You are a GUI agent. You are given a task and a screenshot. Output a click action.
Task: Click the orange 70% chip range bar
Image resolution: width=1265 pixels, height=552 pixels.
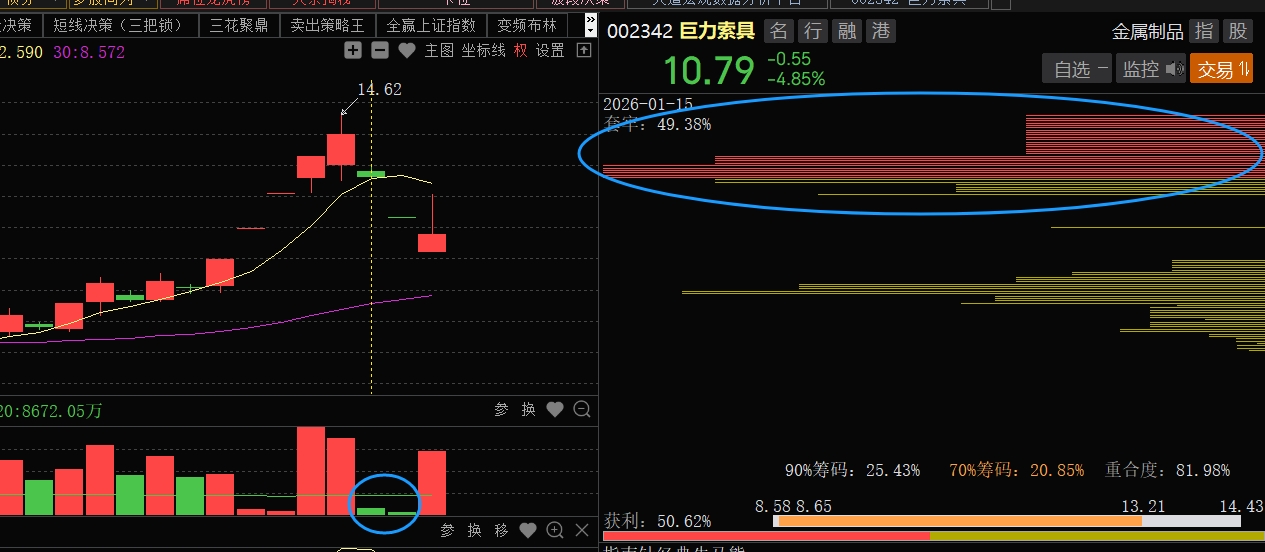[x=959, y=521]
